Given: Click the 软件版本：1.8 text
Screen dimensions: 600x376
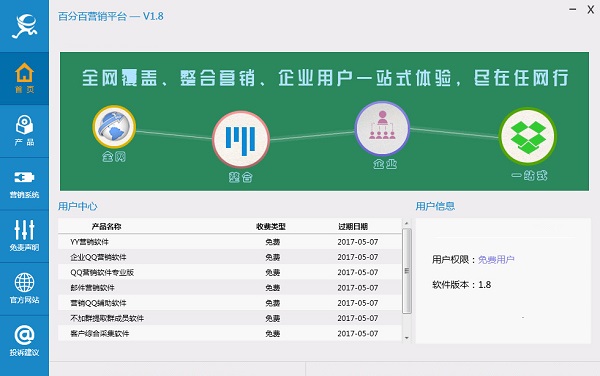Looking at the screenshot, I should (x=461, y=285).
